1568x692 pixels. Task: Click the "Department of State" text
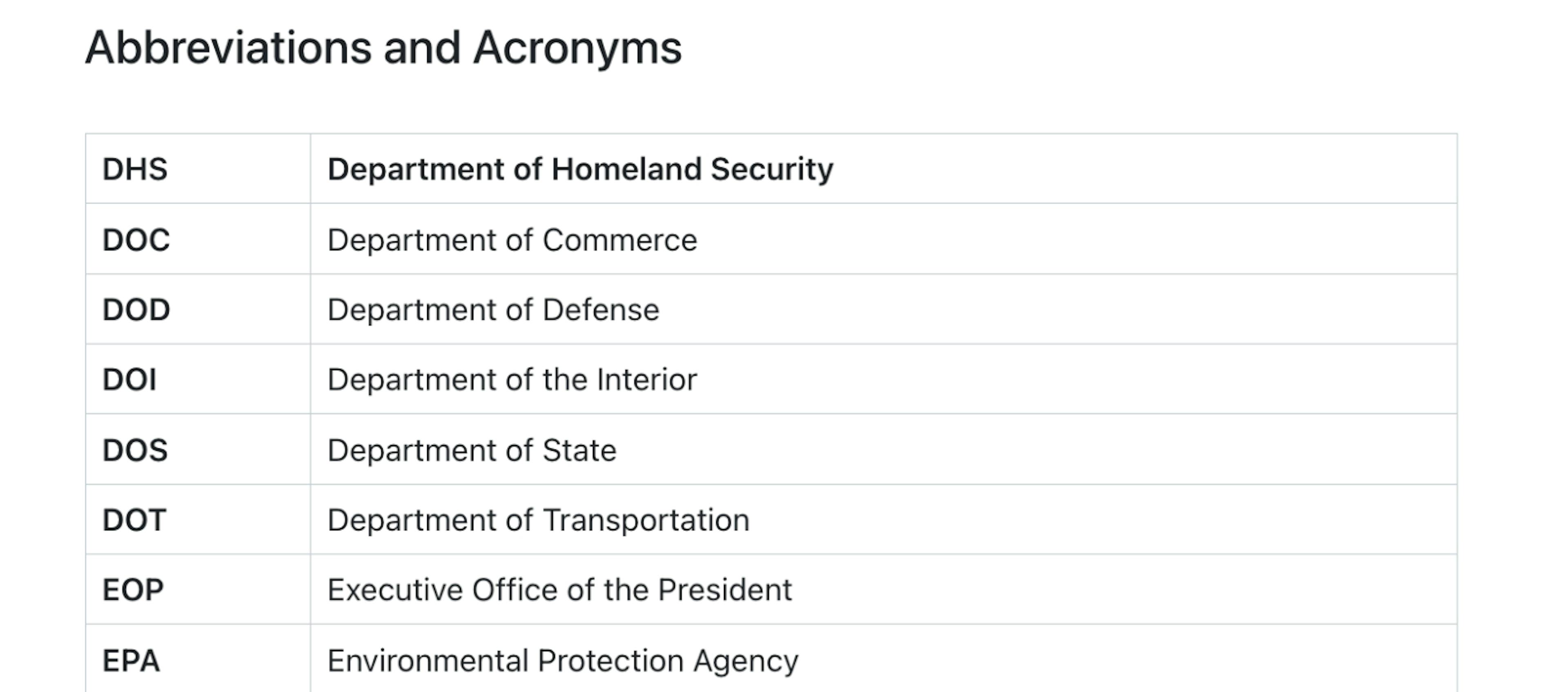point(472,450)
